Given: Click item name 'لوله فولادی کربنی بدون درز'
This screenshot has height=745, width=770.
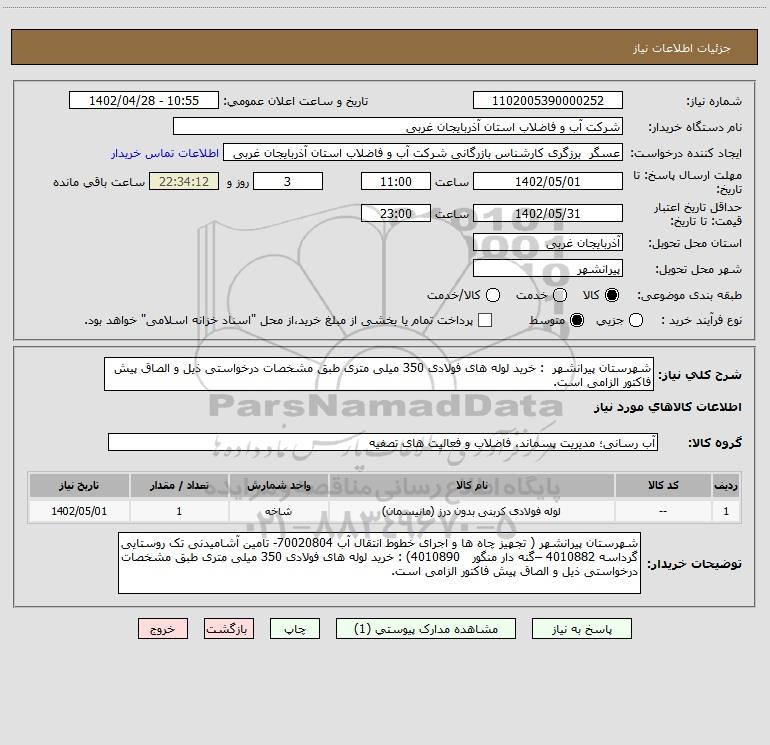Looking at the screenshot, I should point(471,511).
